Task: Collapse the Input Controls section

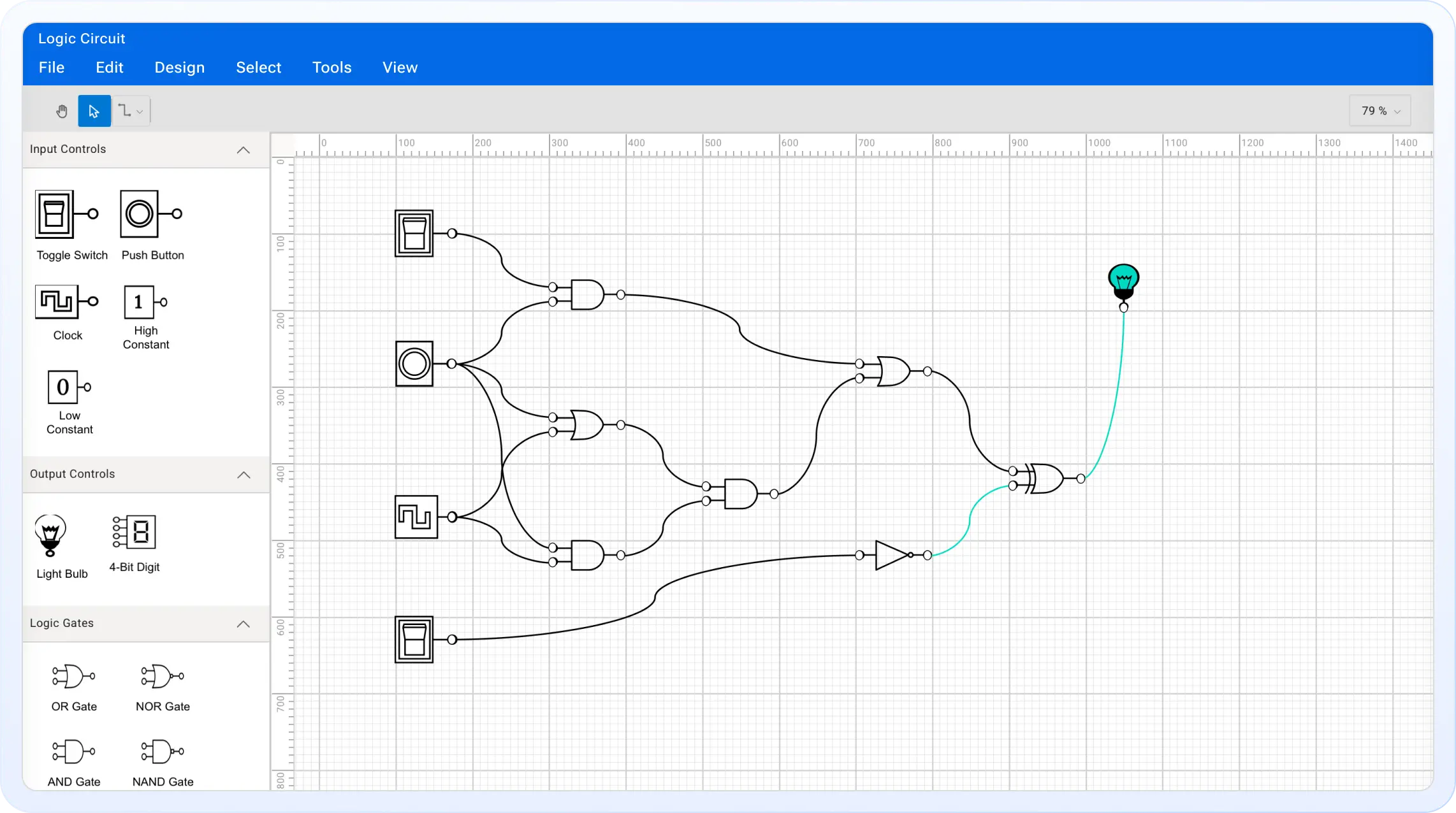Action: tap(243, 150)
